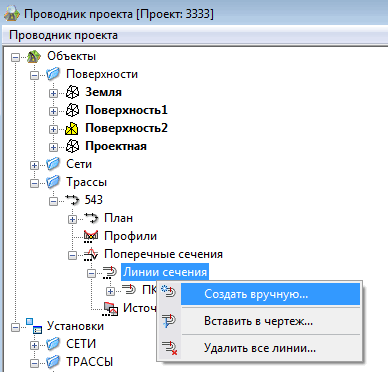The width and height of the screenshot is (388, 372).
Task: Click the Поперечные сечения icon
Action: tap(91, 255)
